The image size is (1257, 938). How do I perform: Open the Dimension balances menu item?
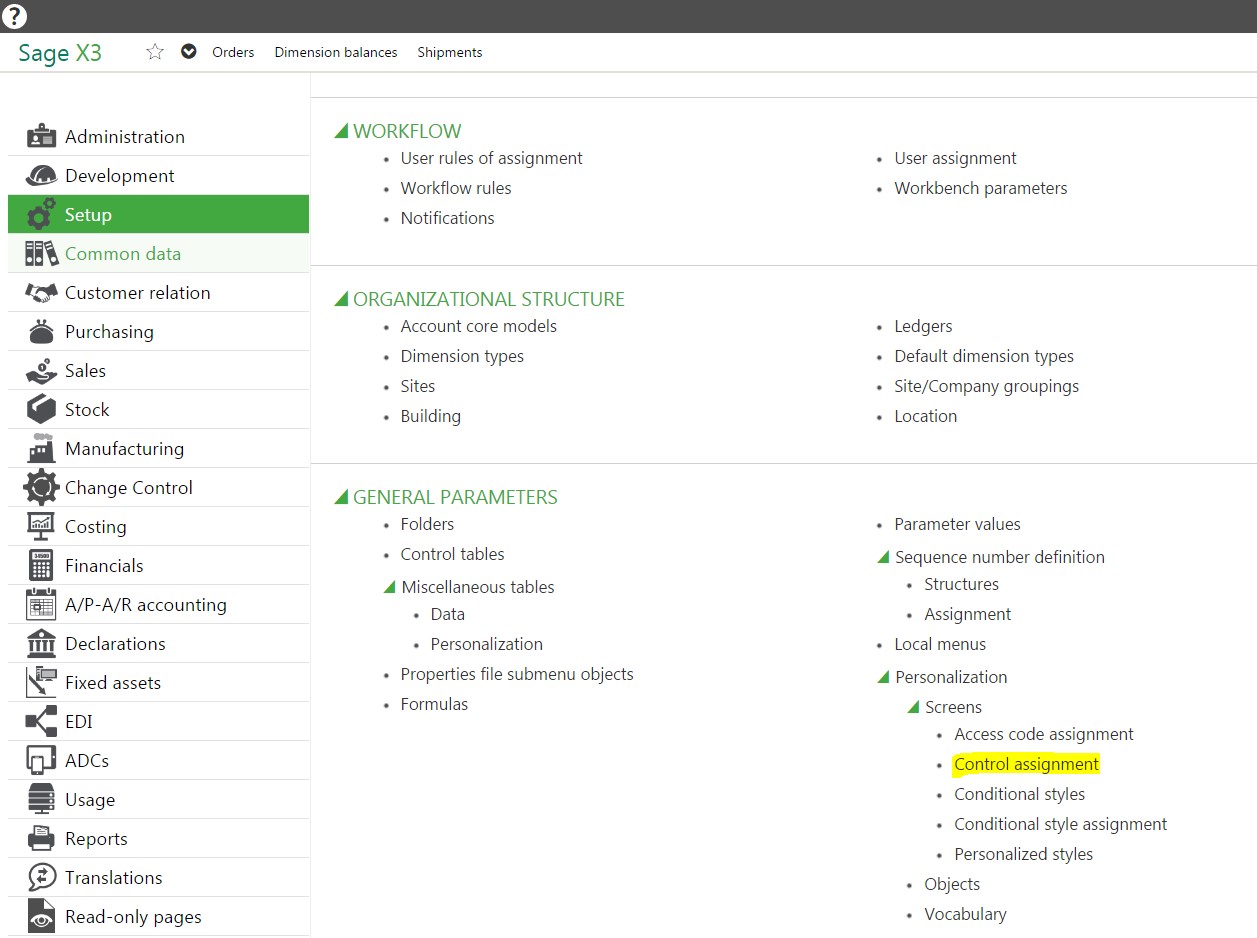tap(335, 52)
